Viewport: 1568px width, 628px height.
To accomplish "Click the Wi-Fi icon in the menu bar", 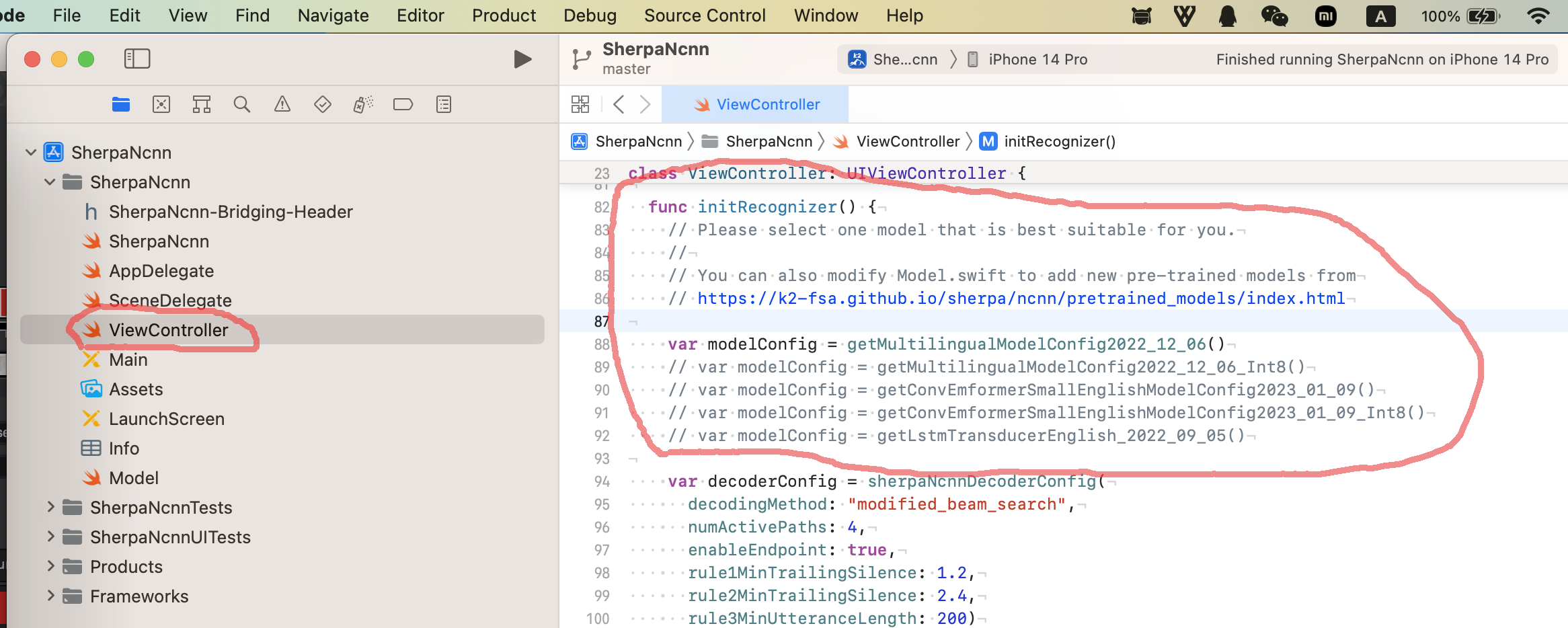I will pyautogui.click(x=1538, y=15).
